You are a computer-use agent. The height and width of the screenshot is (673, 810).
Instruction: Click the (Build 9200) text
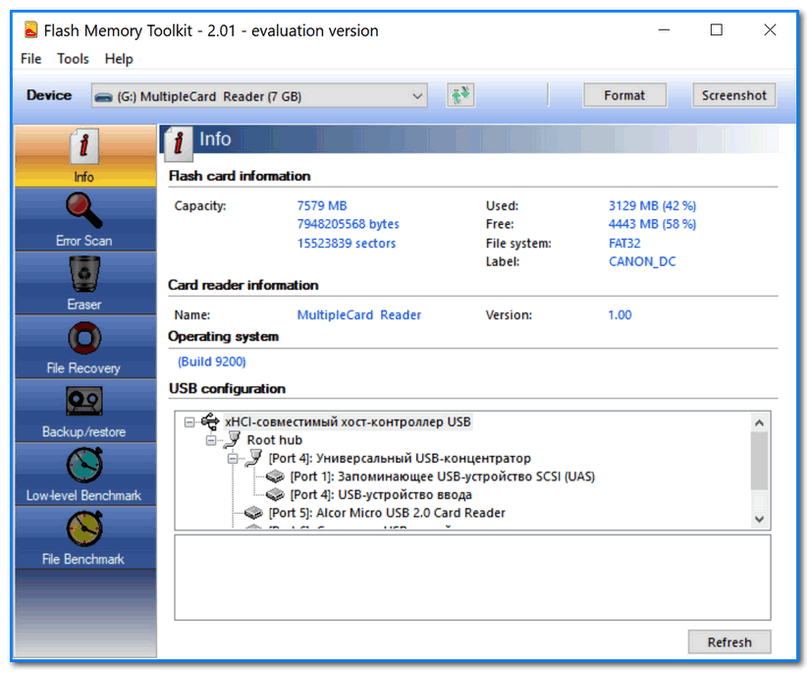(x=212, y=362)
